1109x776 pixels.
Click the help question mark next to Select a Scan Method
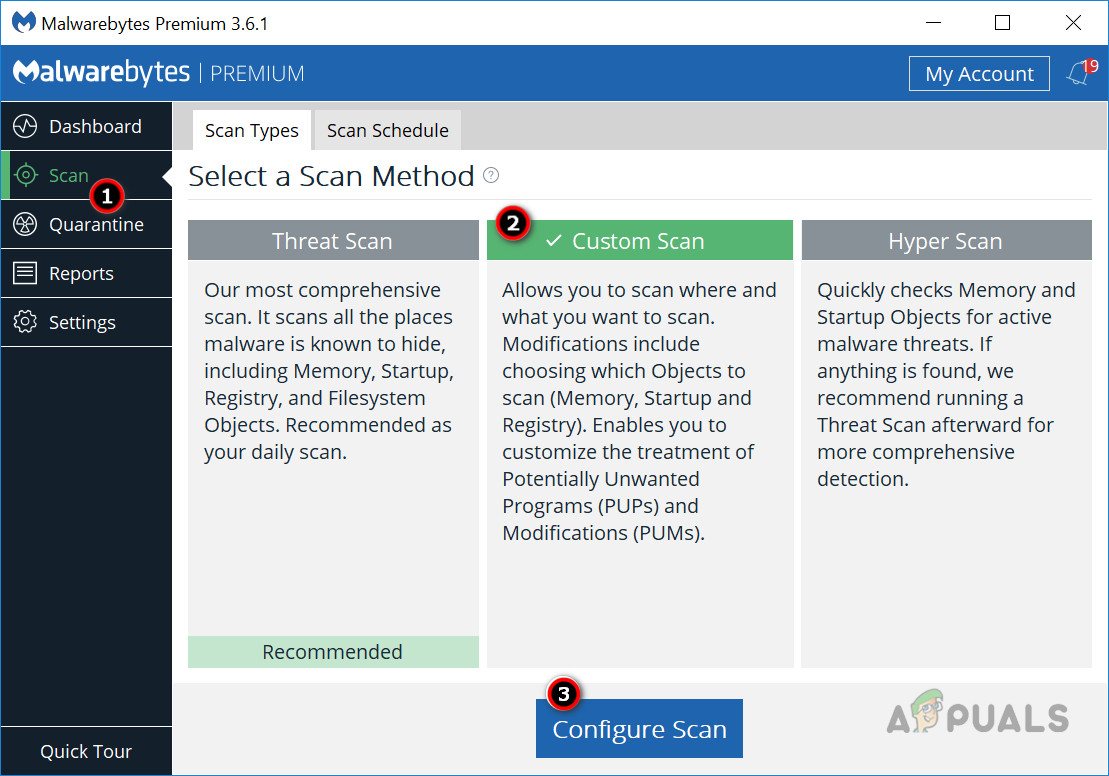[490, 176]
